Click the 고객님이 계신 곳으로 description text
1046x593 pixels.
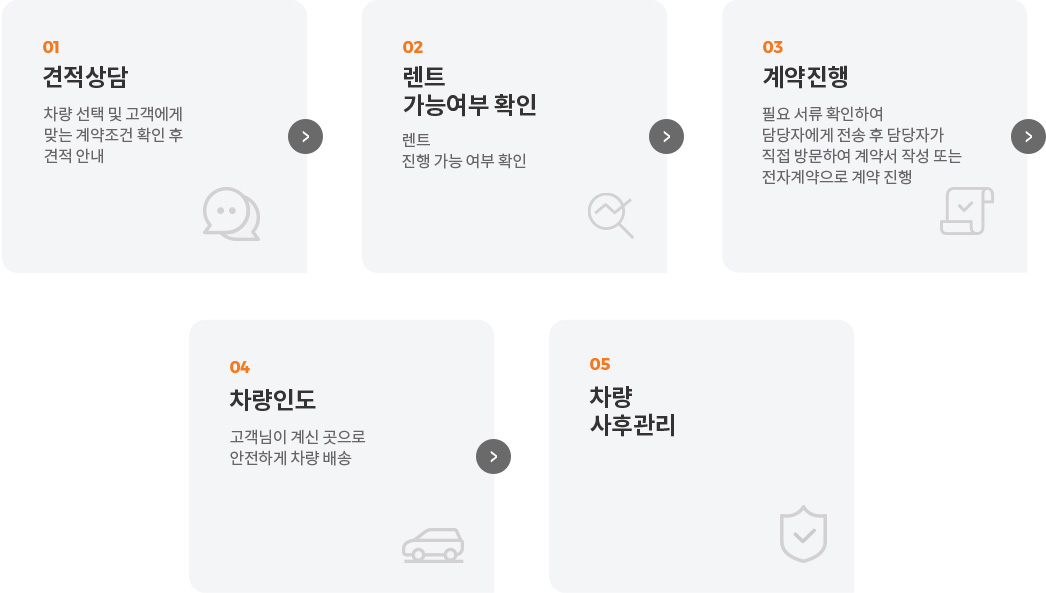298,437
